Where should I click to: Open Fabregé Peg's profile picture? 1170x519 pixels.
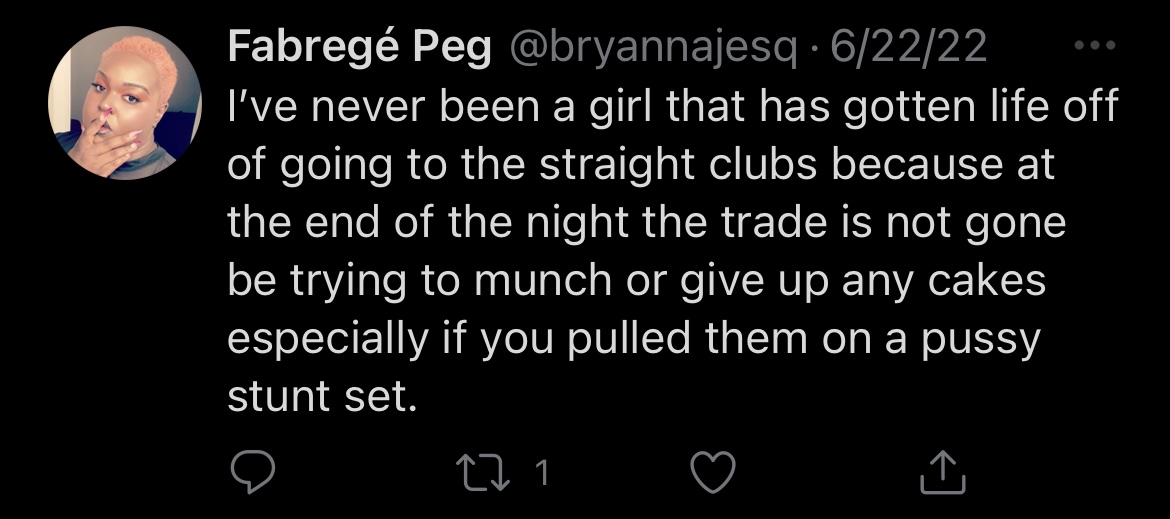tap(125, 103)
